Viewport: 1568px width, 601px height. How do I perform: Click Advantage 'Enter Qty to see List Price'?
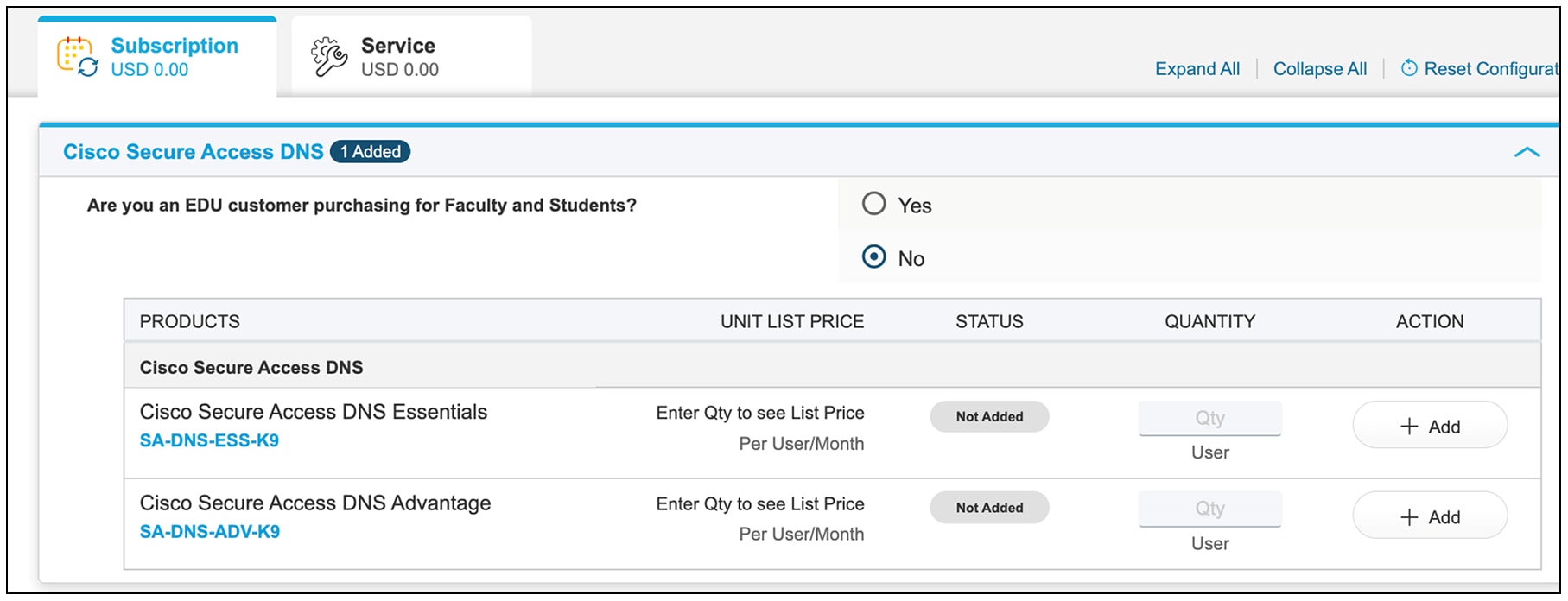[x=760, y=503]
